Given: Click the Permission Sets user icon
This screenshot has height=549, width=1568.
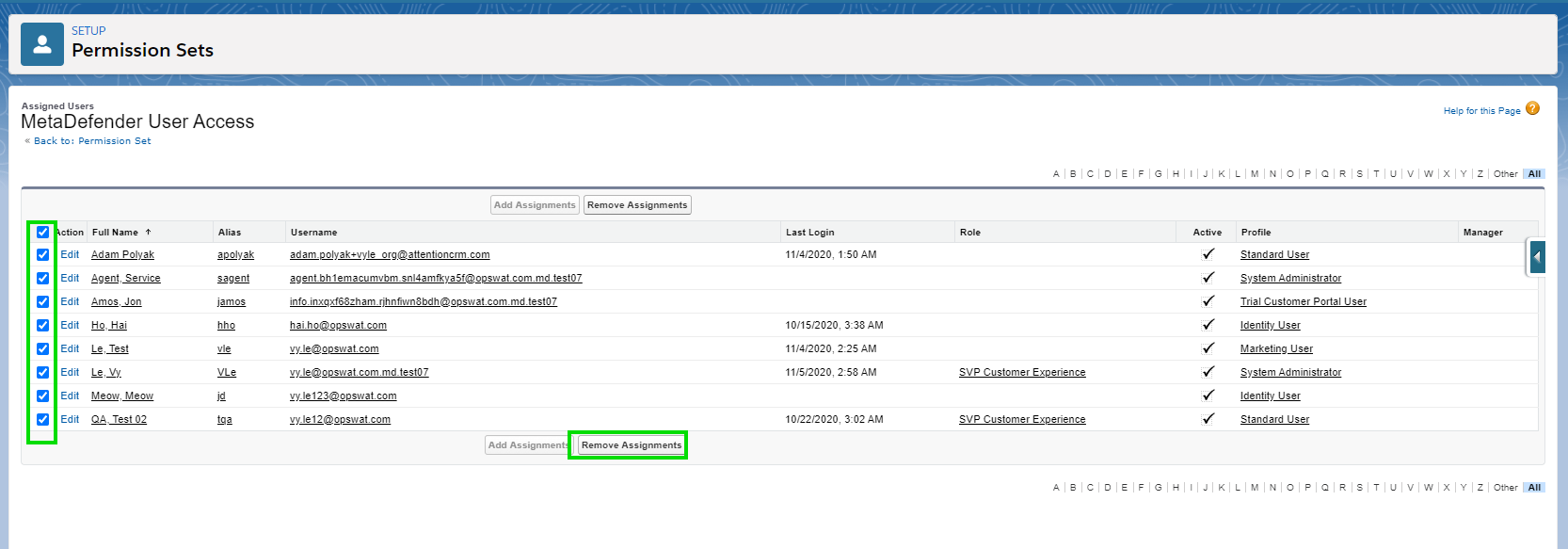Looking at the screenshot, I should 42,44.
